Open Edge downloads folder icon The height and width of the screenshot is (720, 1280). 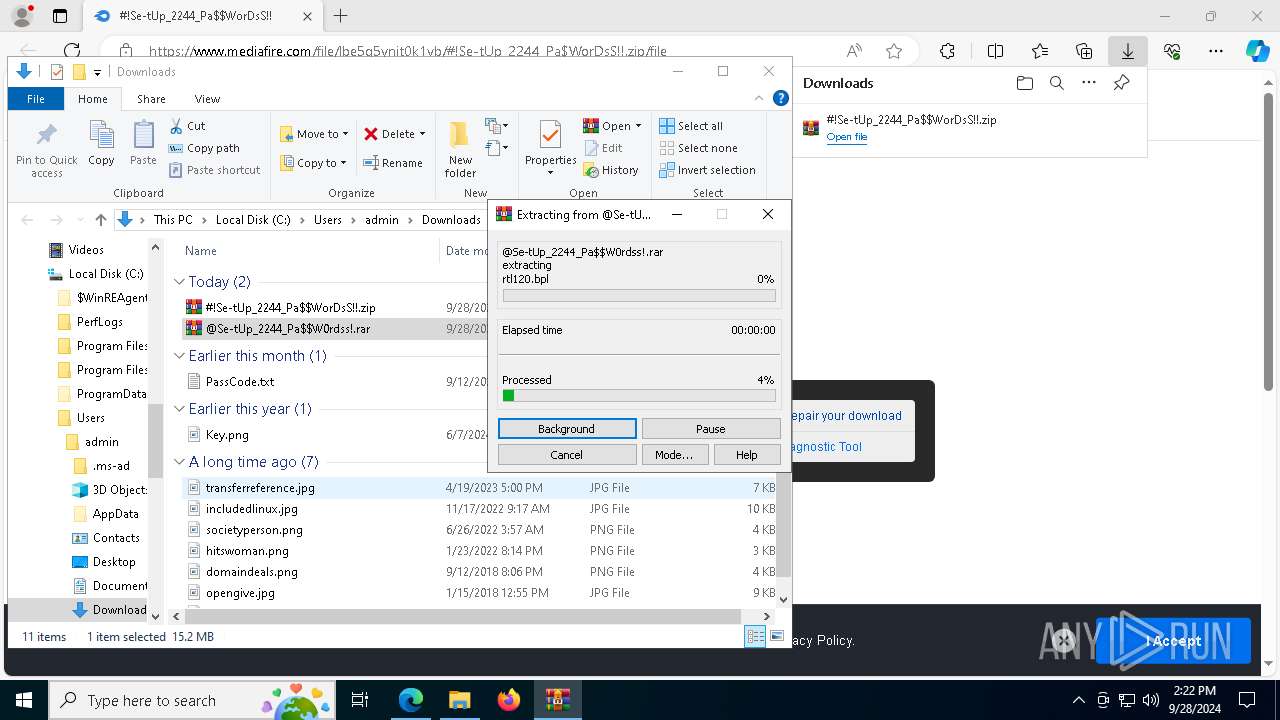click(x=1024, y=83)
